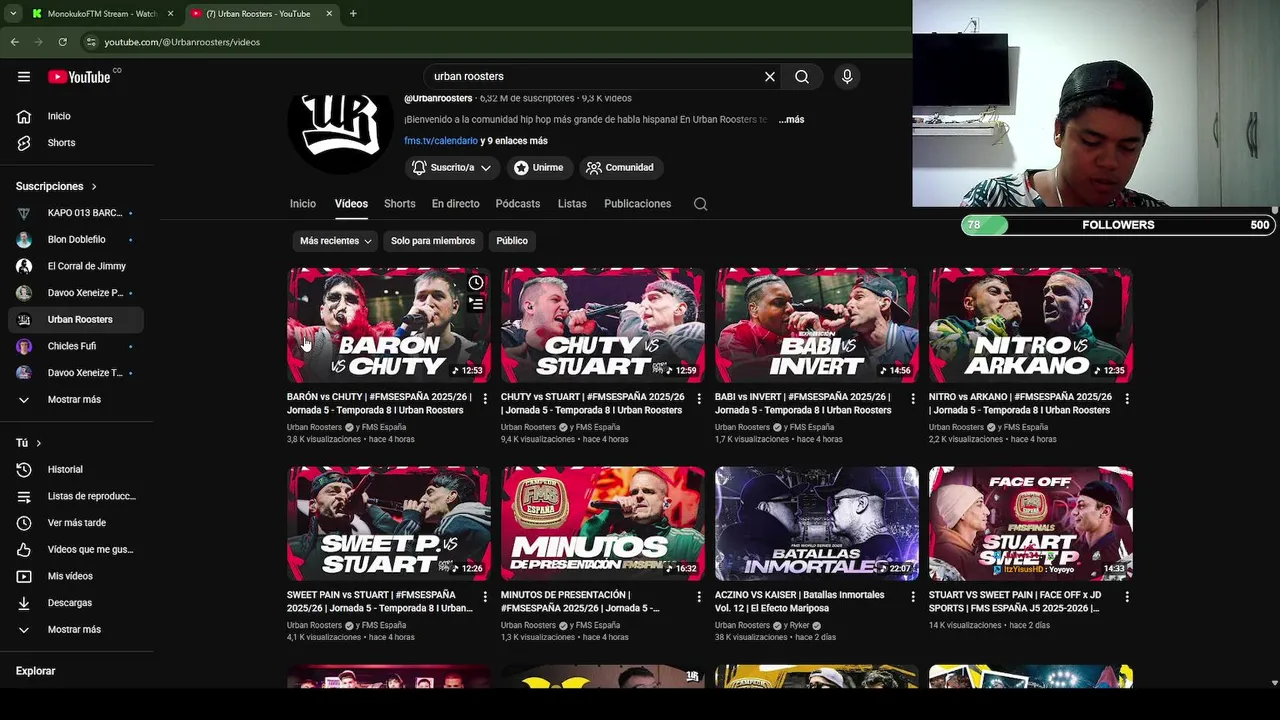Open Listas de reproducción in sidebar
The width and height of the screenshot is (1280, 720).
76,496
